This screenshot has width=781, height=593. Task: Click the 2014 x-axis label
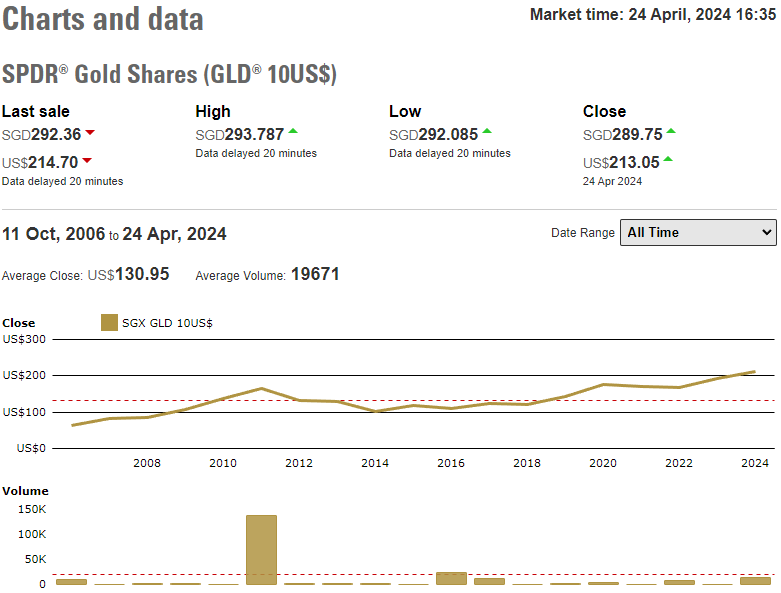point(375,463)
